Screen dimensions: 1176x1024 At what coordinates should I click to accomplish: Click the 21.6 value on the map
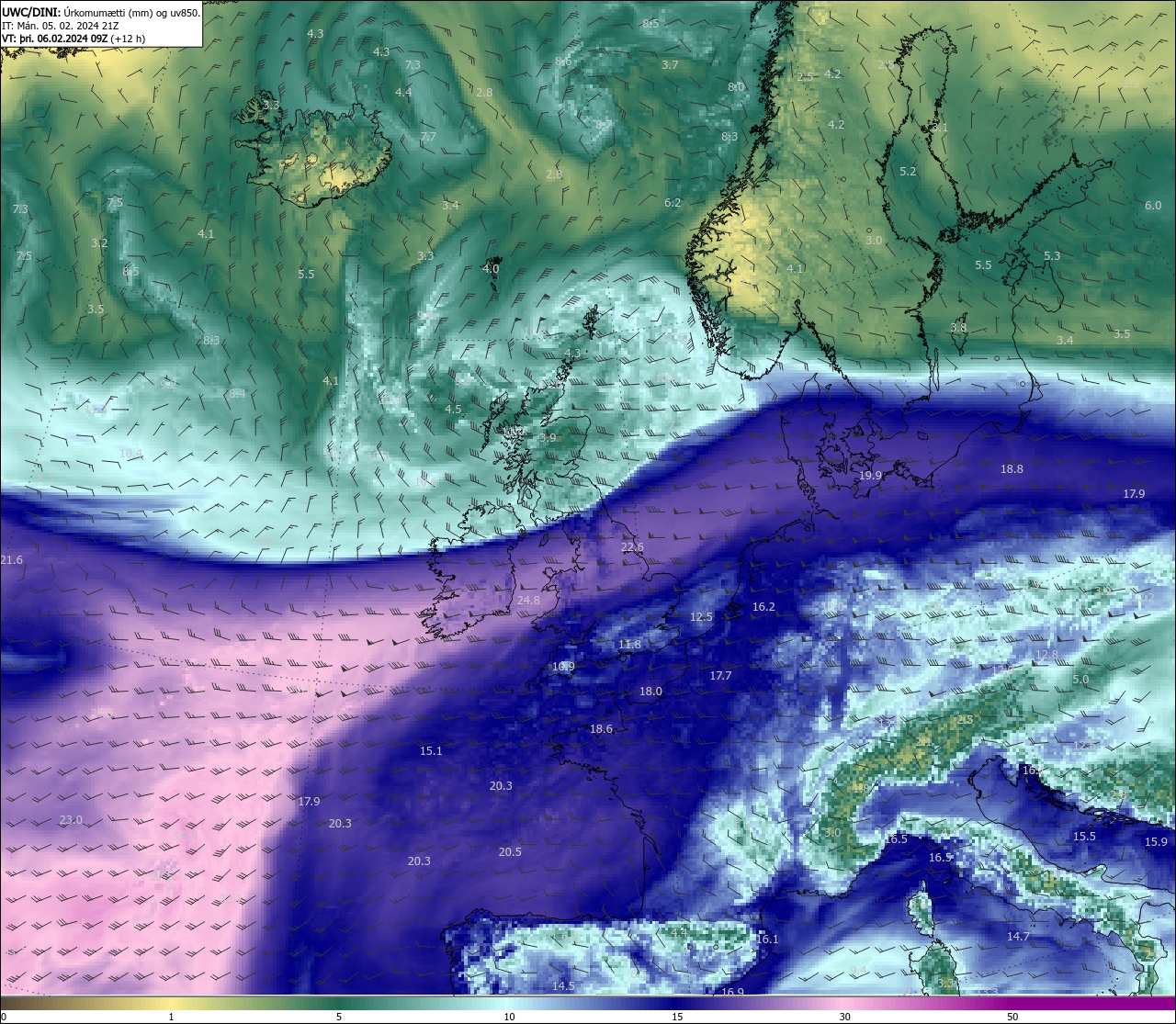[x=12, y=560]
